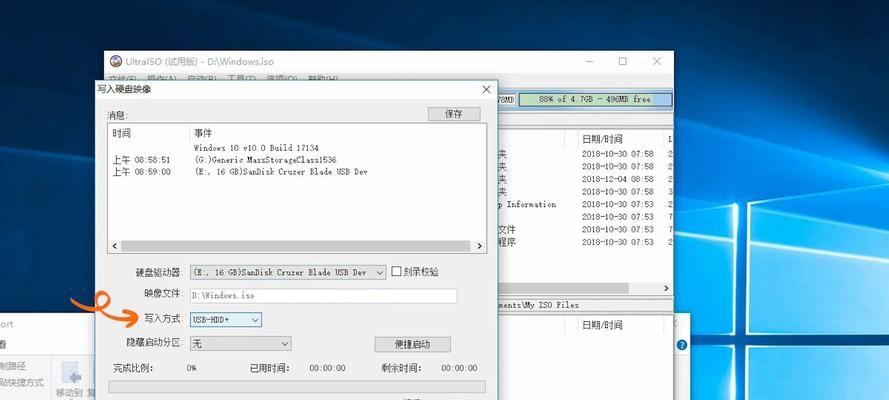Image resolution: width=889 pixels, height=400 pixels.
Task: Click the 保存 button beside the message log
Action: (454, 114)
